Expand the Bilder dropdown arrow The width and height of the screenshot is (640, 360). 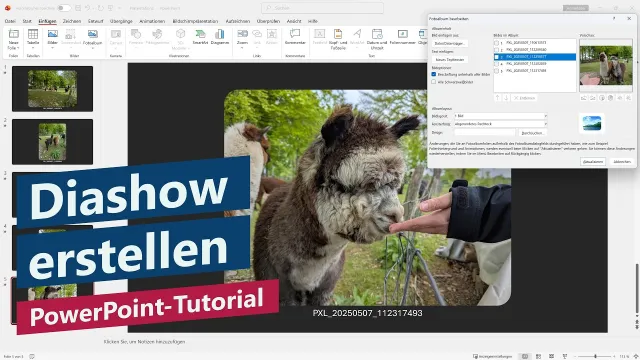tap(53, 48)
